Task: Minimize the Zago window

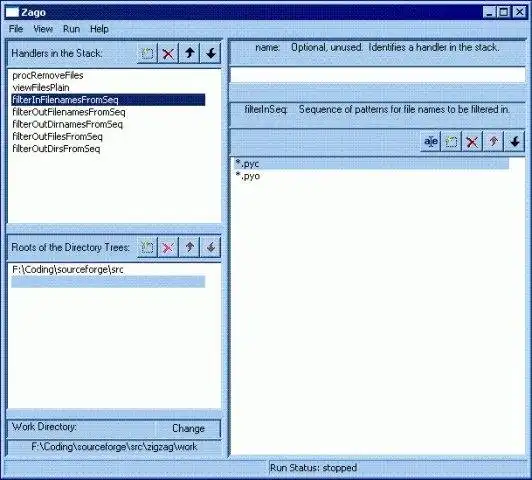Action: (489, 12)
